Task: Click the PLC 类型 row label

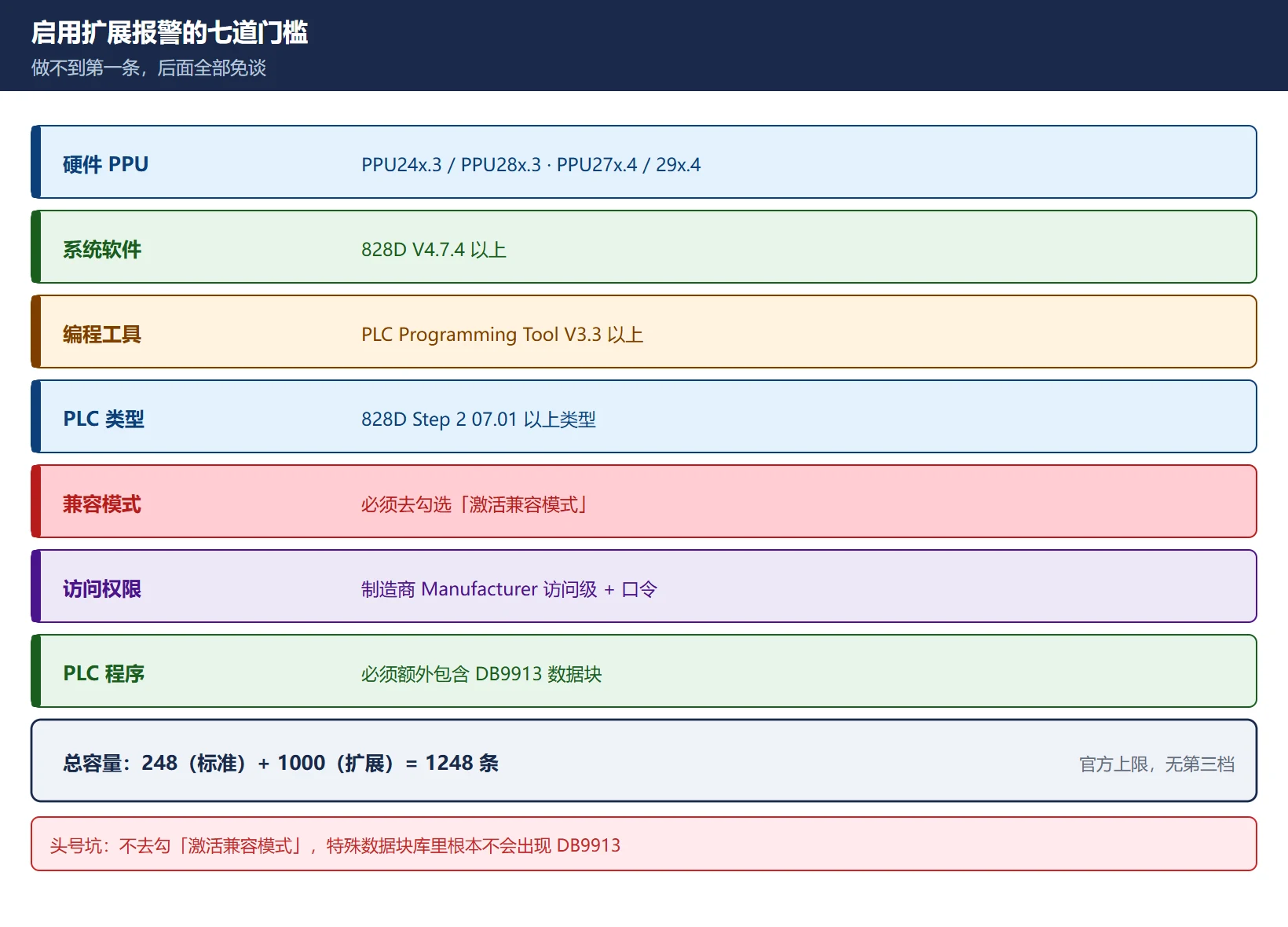Action: (x=104, y=419)
